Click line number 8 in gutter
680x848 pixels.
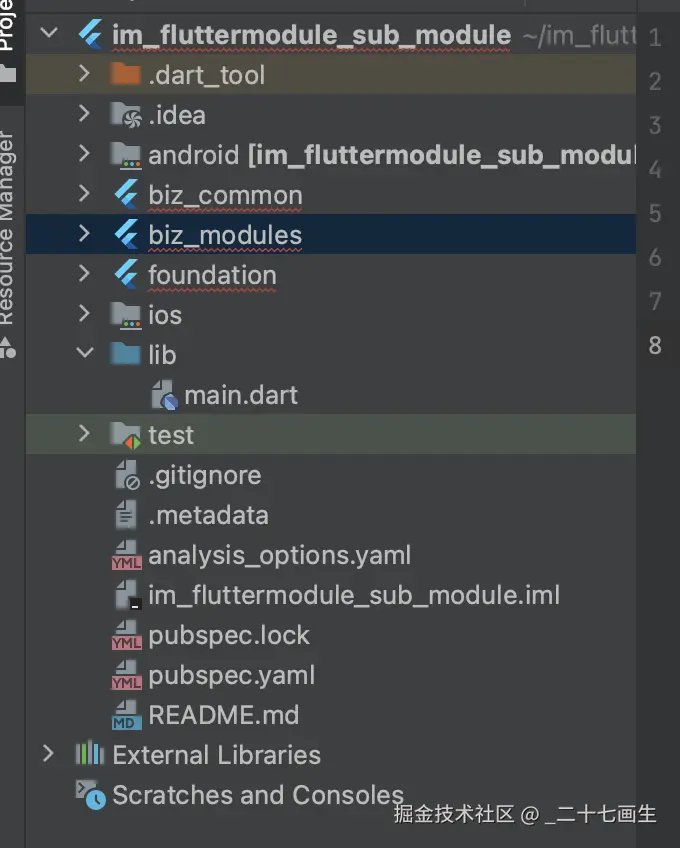click(655, 345)
